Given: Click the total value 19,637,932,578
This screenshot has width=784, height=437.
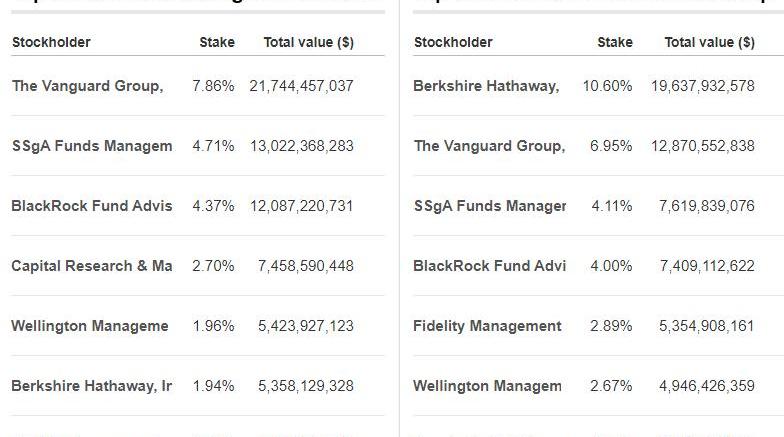Looking at the screenshot, I should (702, 86).
